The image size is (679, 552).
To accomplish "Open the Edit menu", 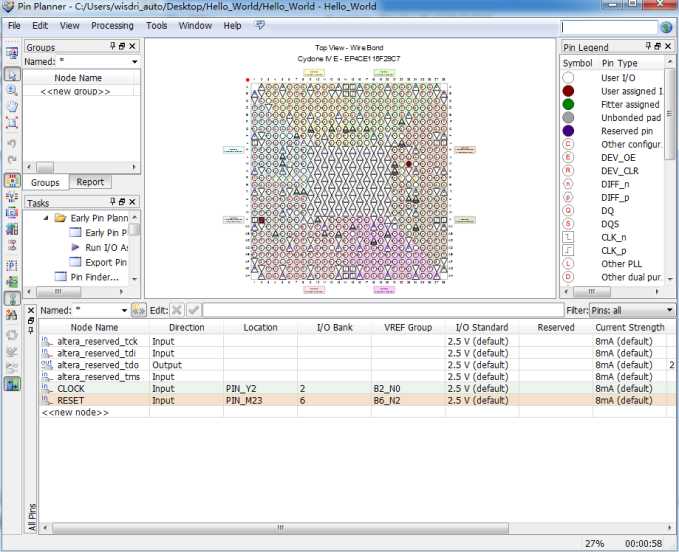I will 40,26.
